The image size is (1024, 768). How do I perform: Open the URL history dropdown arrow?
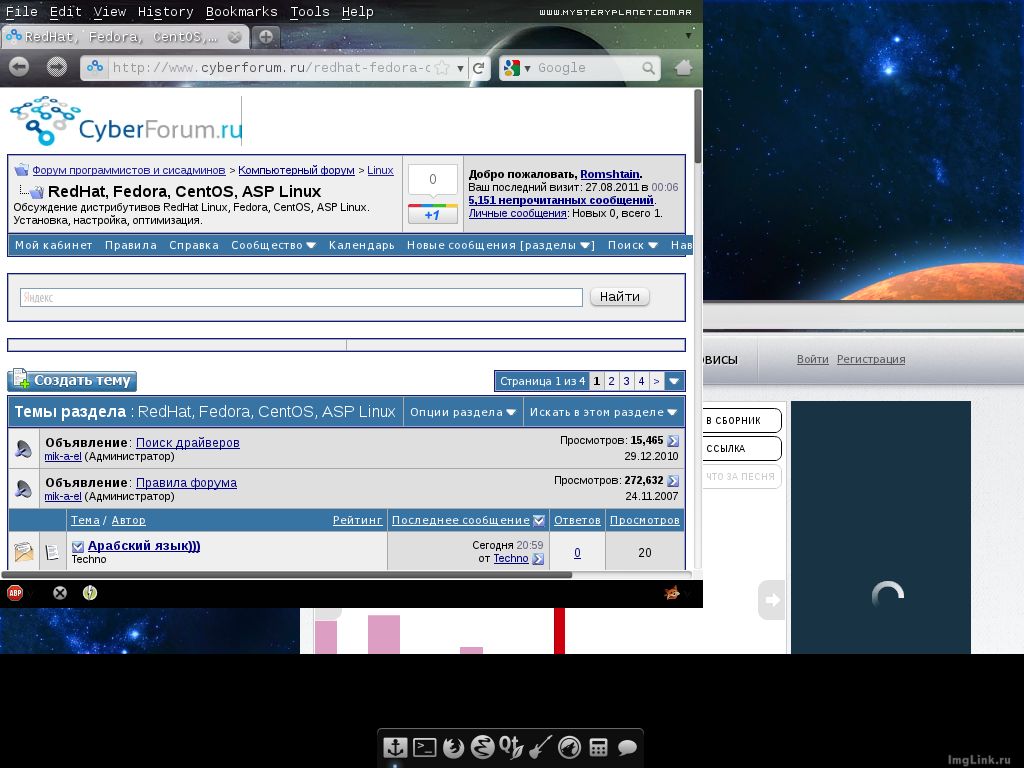coord(460,68)
